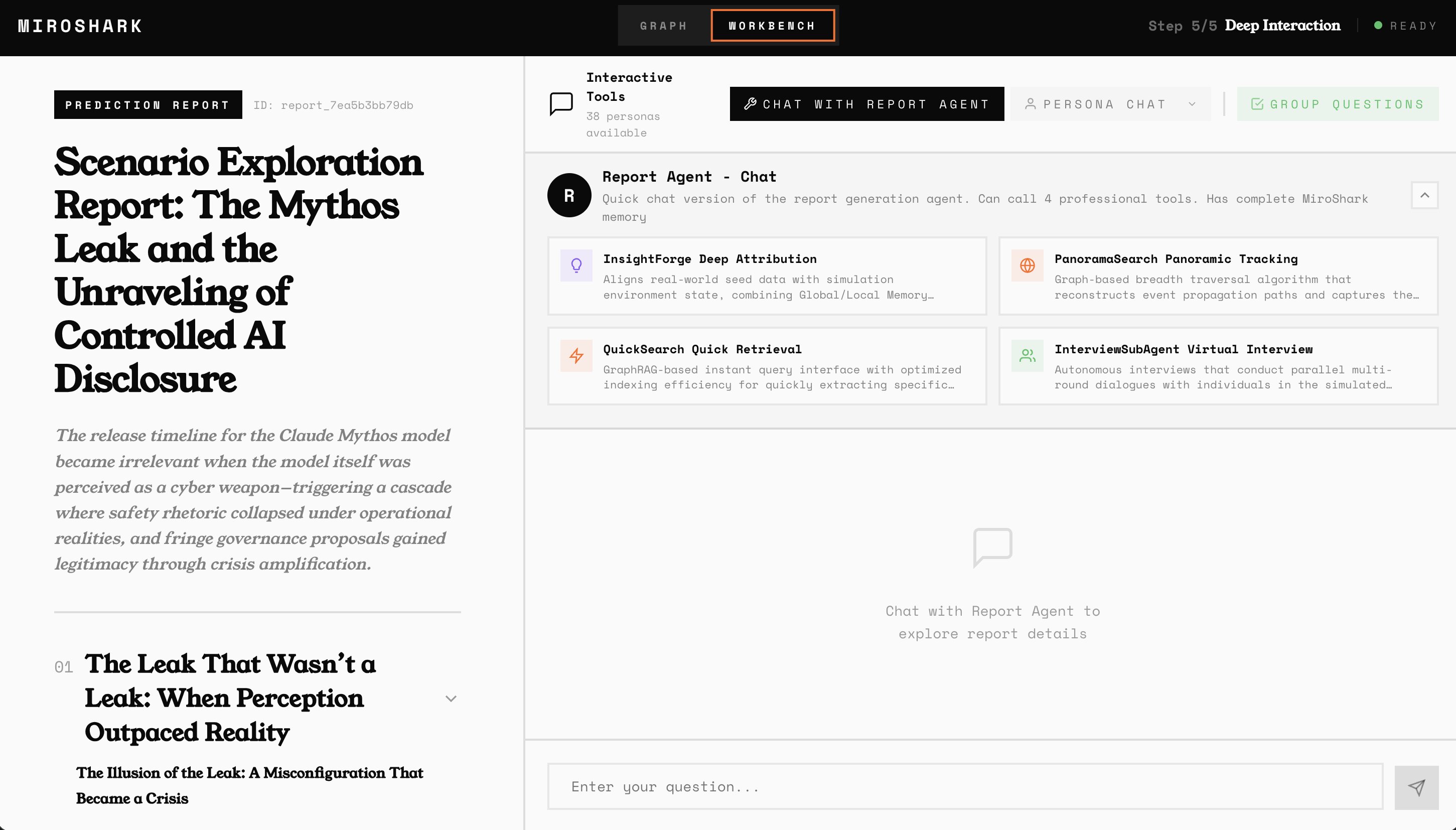Click the InterviewSubAgent people icon

(1027, 356)
